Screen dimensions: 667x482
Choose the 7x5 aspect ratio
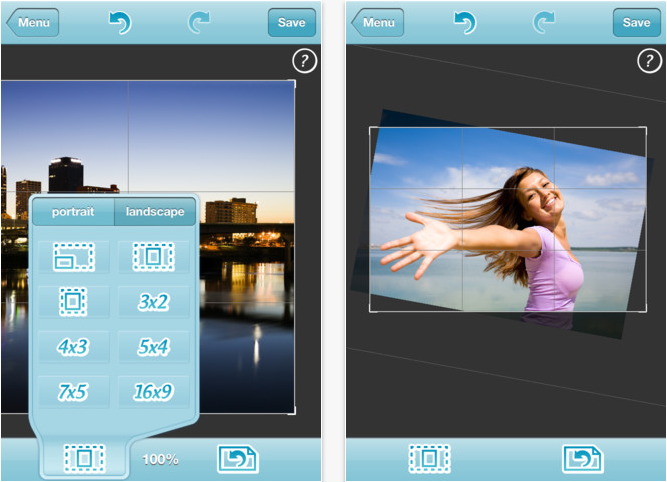tap(74, 392)
